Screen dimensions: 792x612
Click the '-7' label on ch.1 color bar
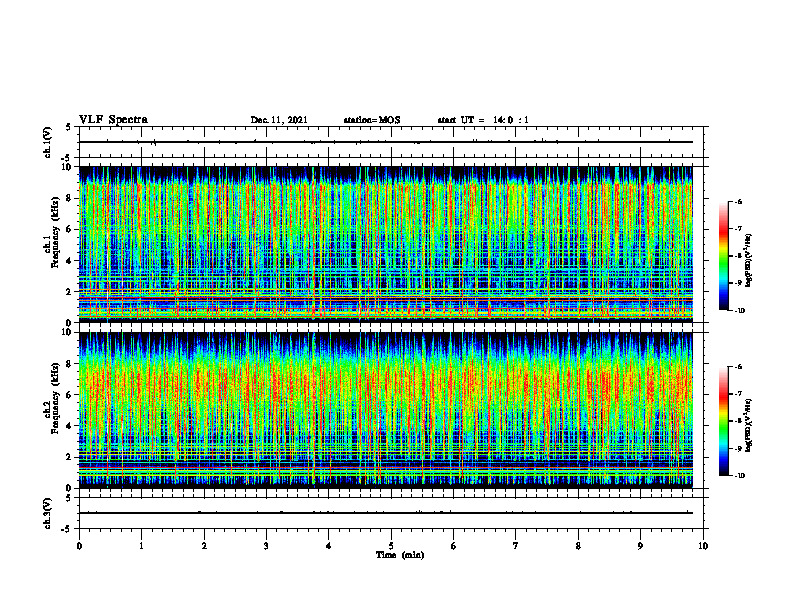pos(739,229)
